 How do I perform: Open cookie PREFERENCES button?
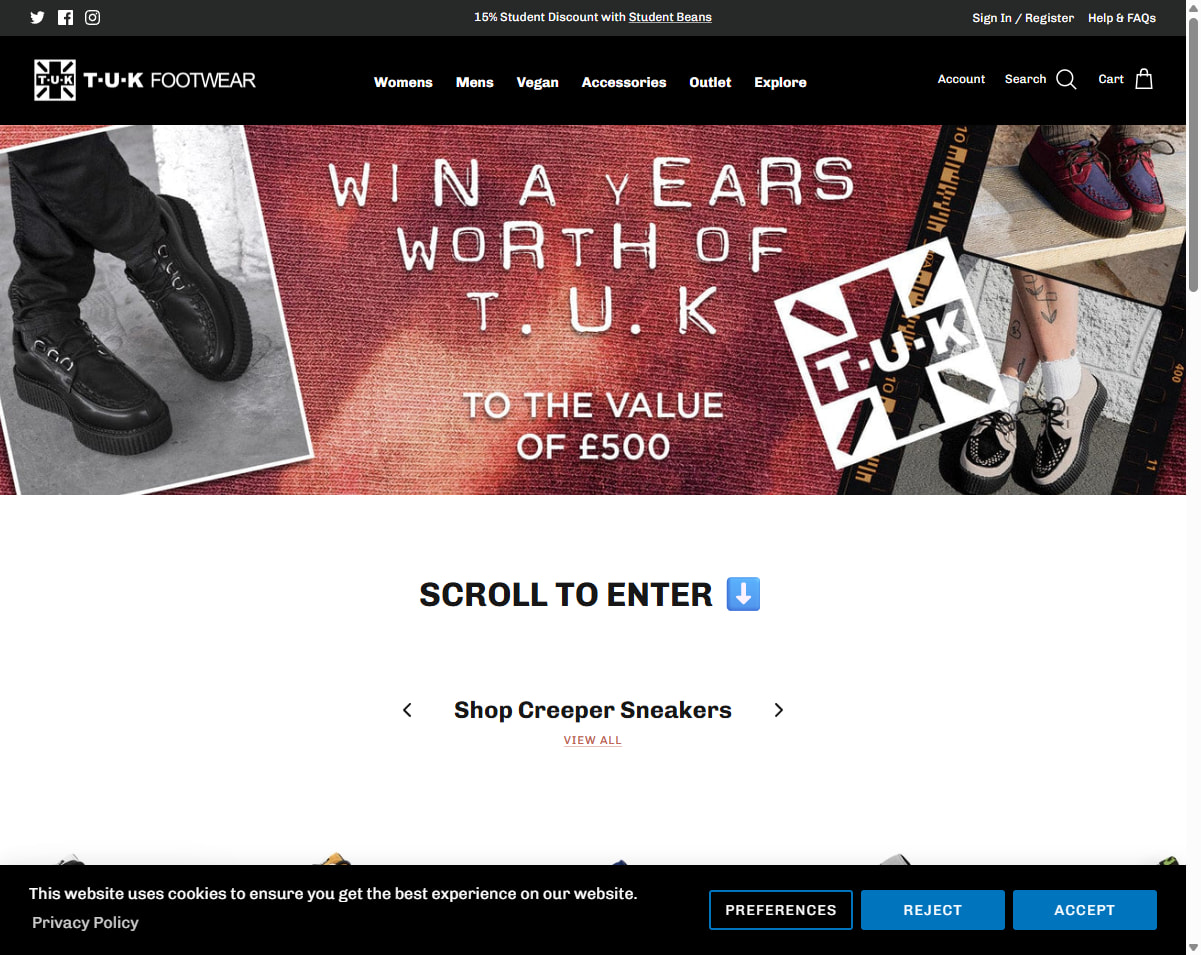pos(781,910)
